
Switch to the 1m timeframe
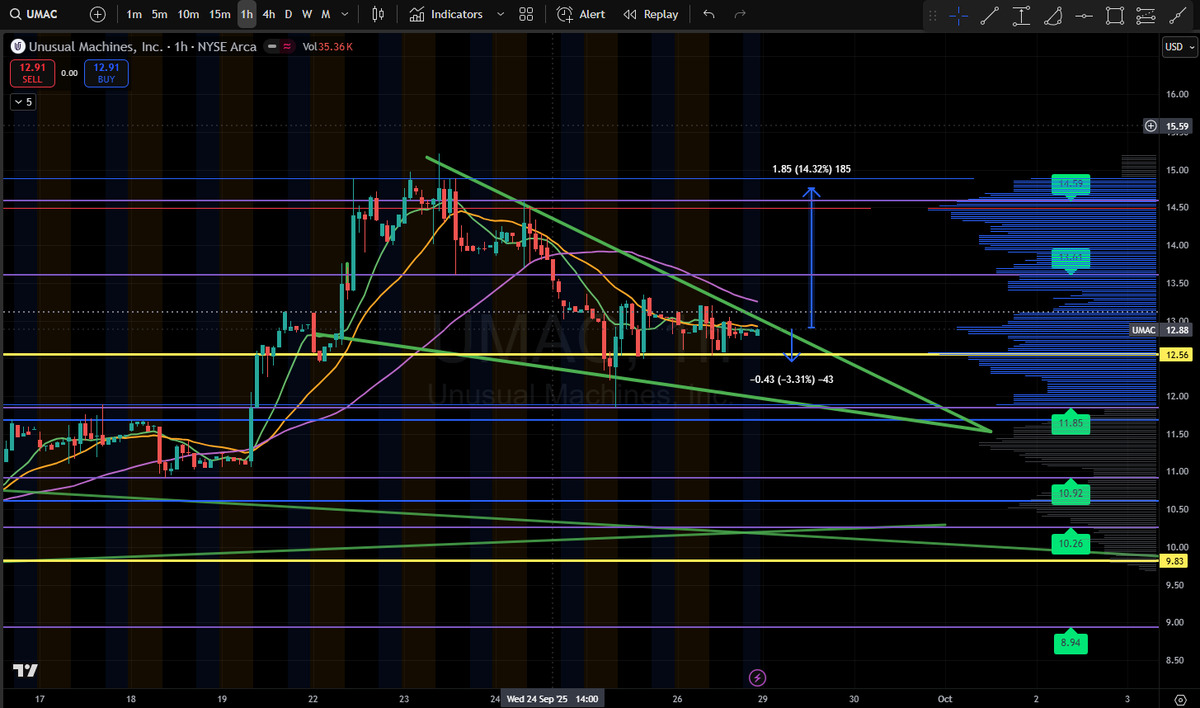tap(134, 14)
